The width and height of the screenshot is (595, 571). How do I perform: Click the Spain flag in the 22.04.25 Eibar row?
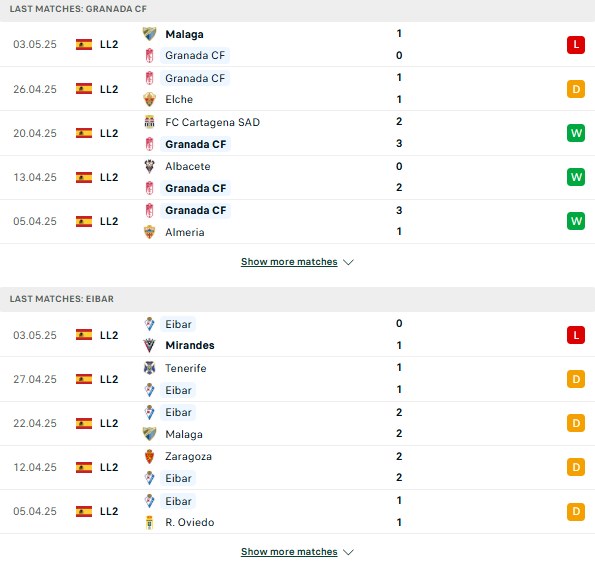(x=84, y=423)
